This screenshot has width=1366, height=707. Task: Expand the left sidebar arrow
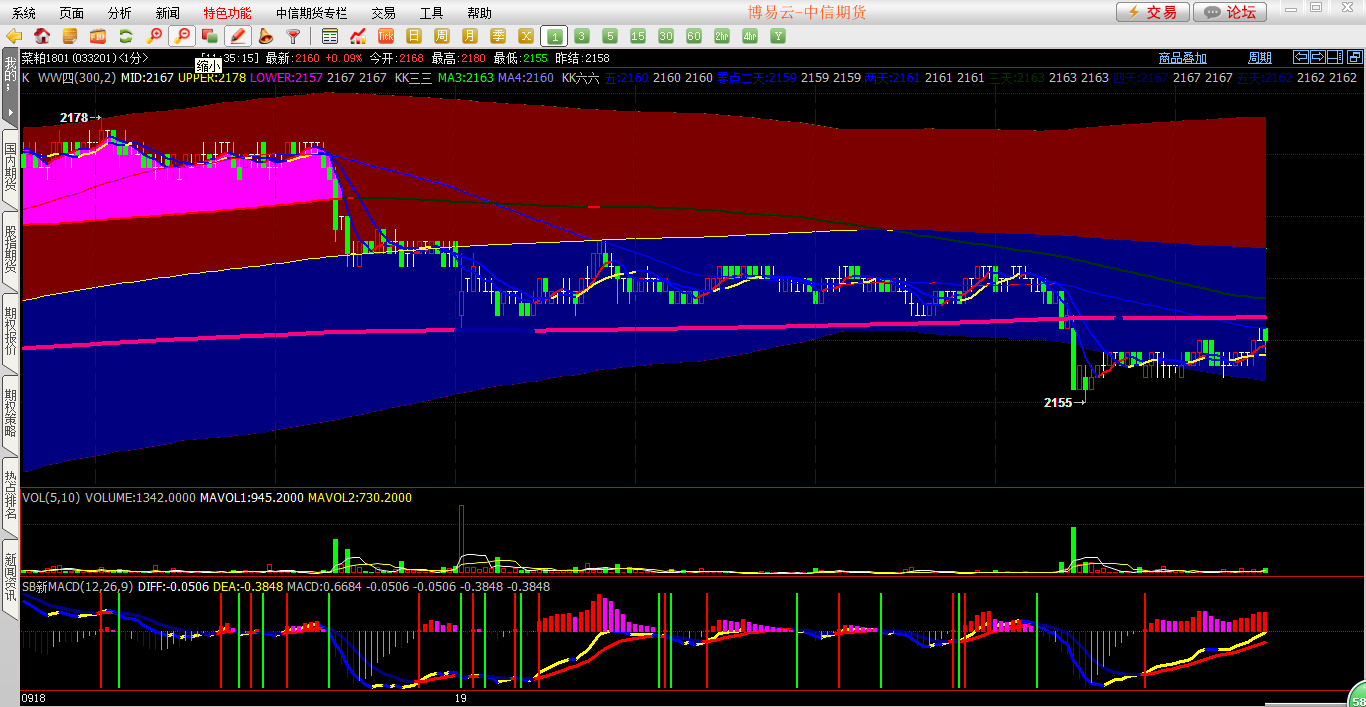(10, 112)
